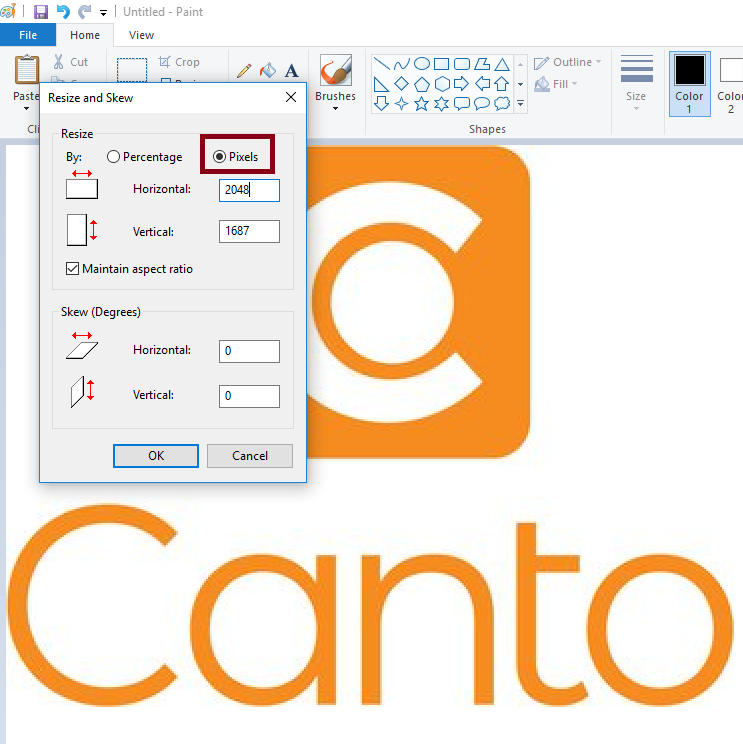The image size is (743, 744).
Task: Choose the Pentagon shape
Action: coord(422,84)
